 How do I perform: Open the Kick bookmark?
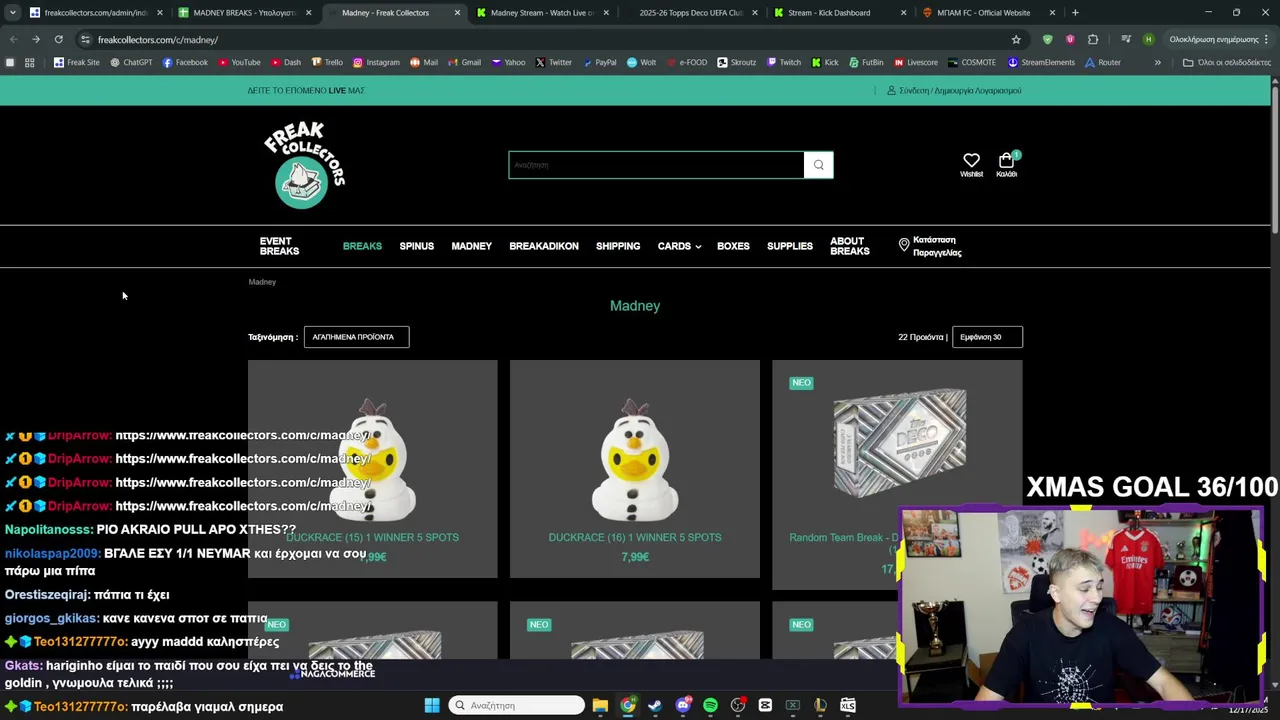825,62
